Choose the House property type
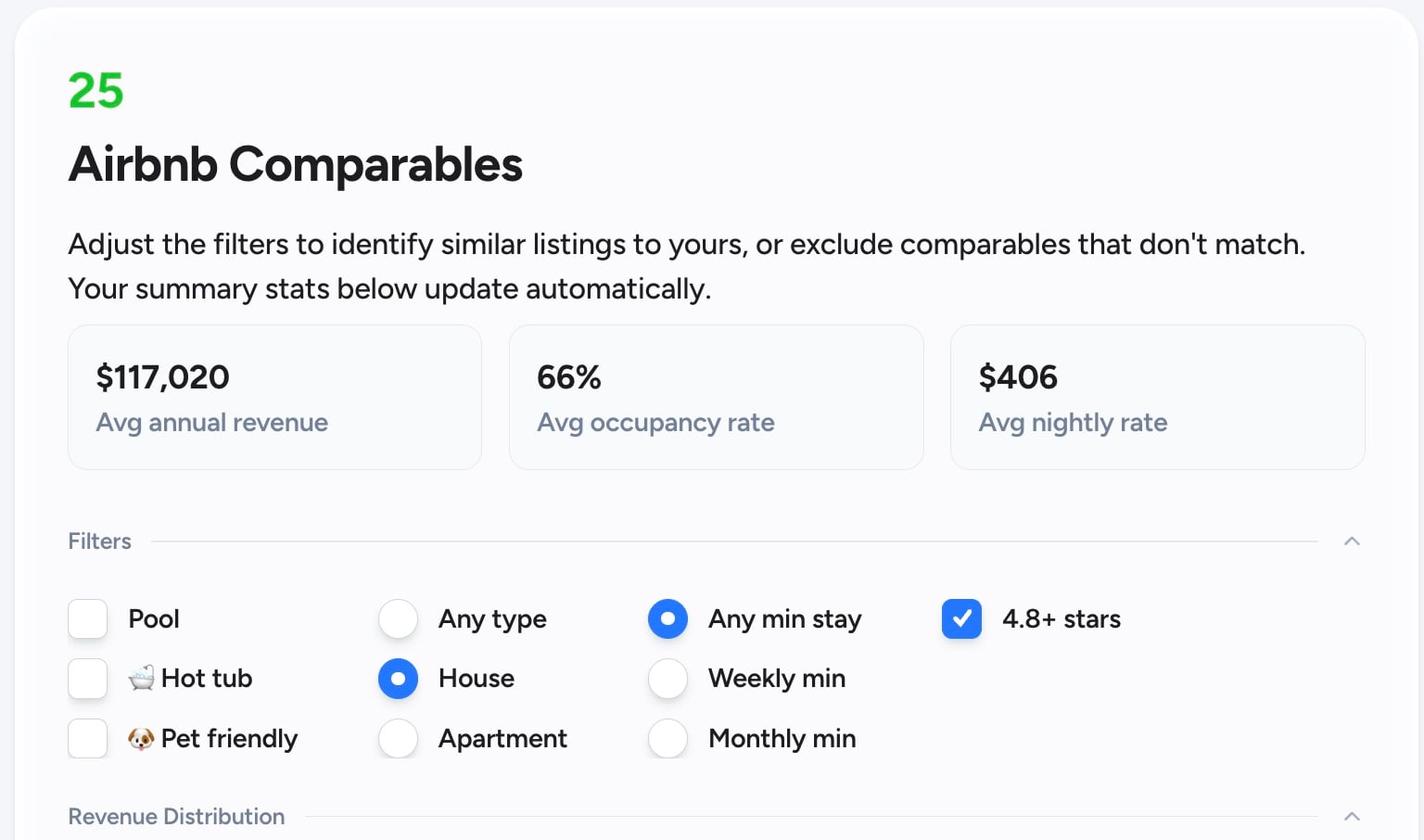 tap(399, 679)
